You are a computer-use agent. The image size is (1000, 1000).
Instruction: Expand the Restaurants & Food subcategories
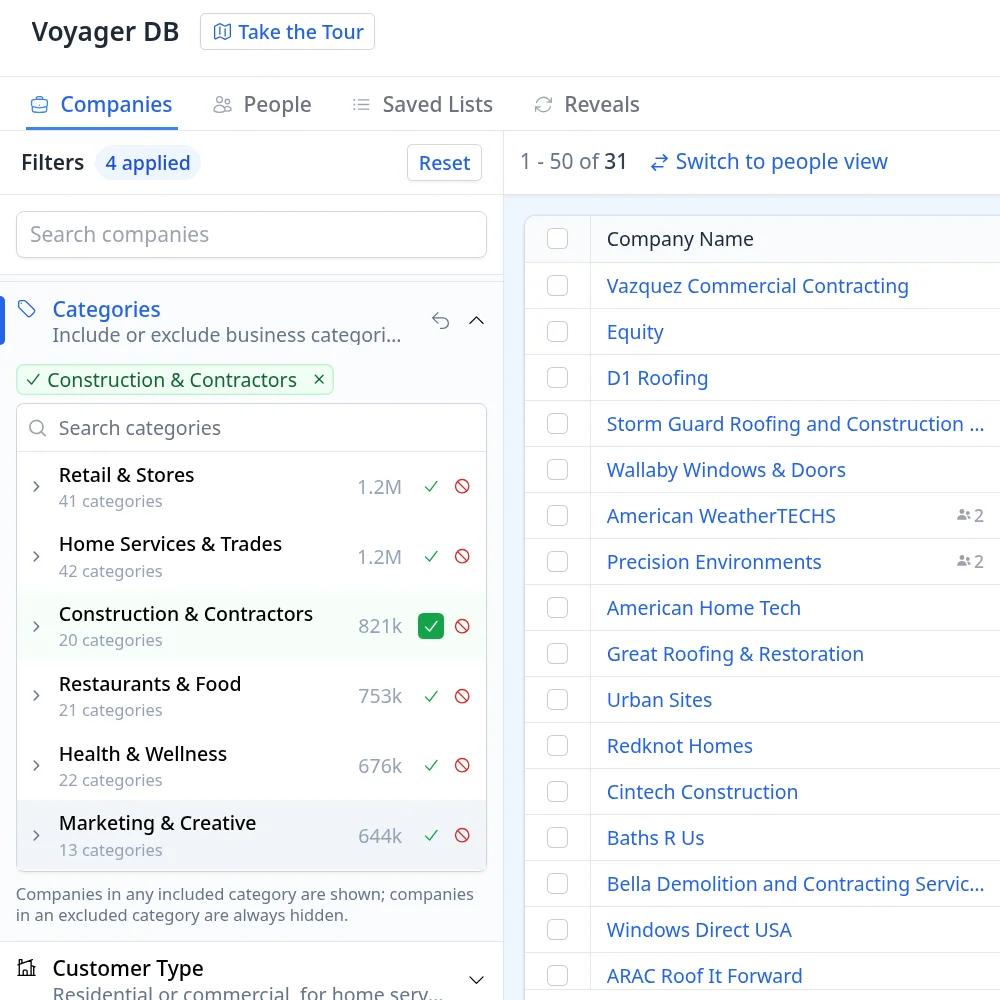pos(36,696)
